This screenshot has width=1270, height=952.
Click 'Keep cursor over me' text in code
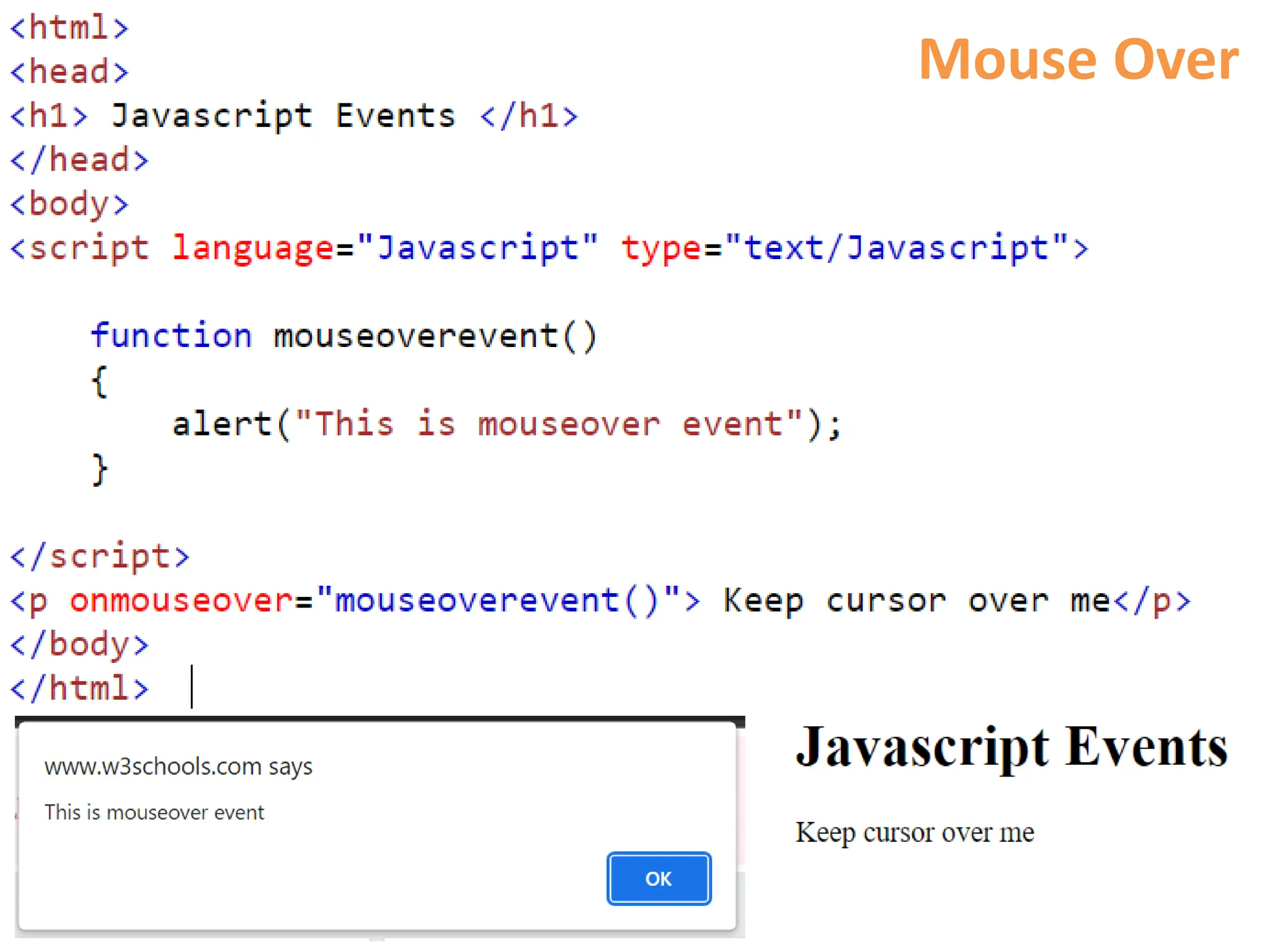(x=917, y=601)
